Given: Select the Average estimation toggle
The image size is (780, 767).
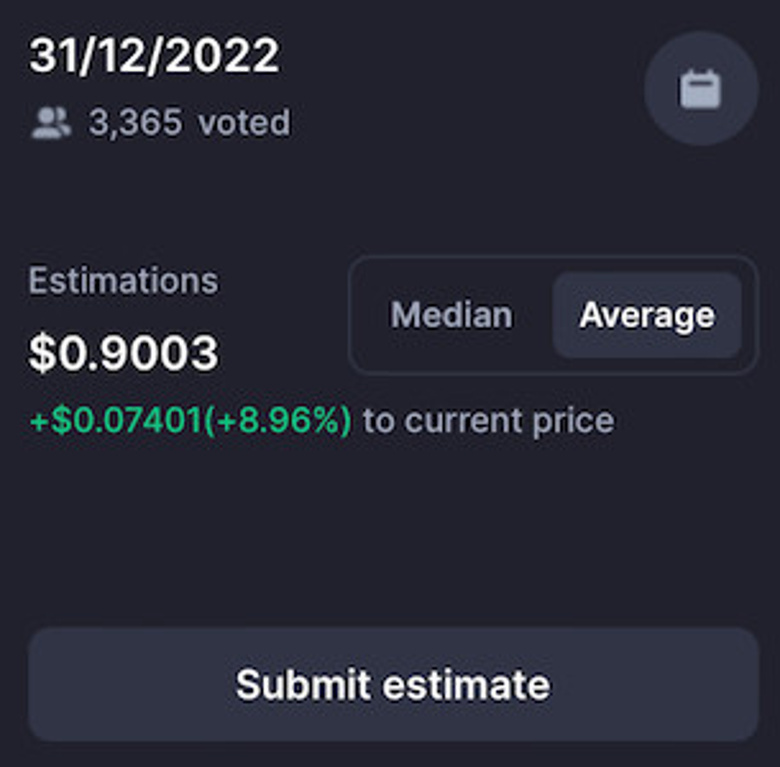Looking at the screenshot, I should tap(647, 315).
